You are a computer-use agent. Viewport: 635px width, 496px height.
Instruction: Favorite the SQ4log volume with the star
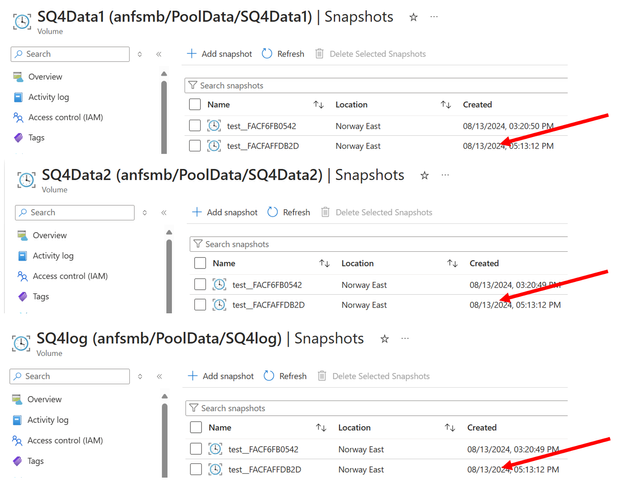pos(384,339)
